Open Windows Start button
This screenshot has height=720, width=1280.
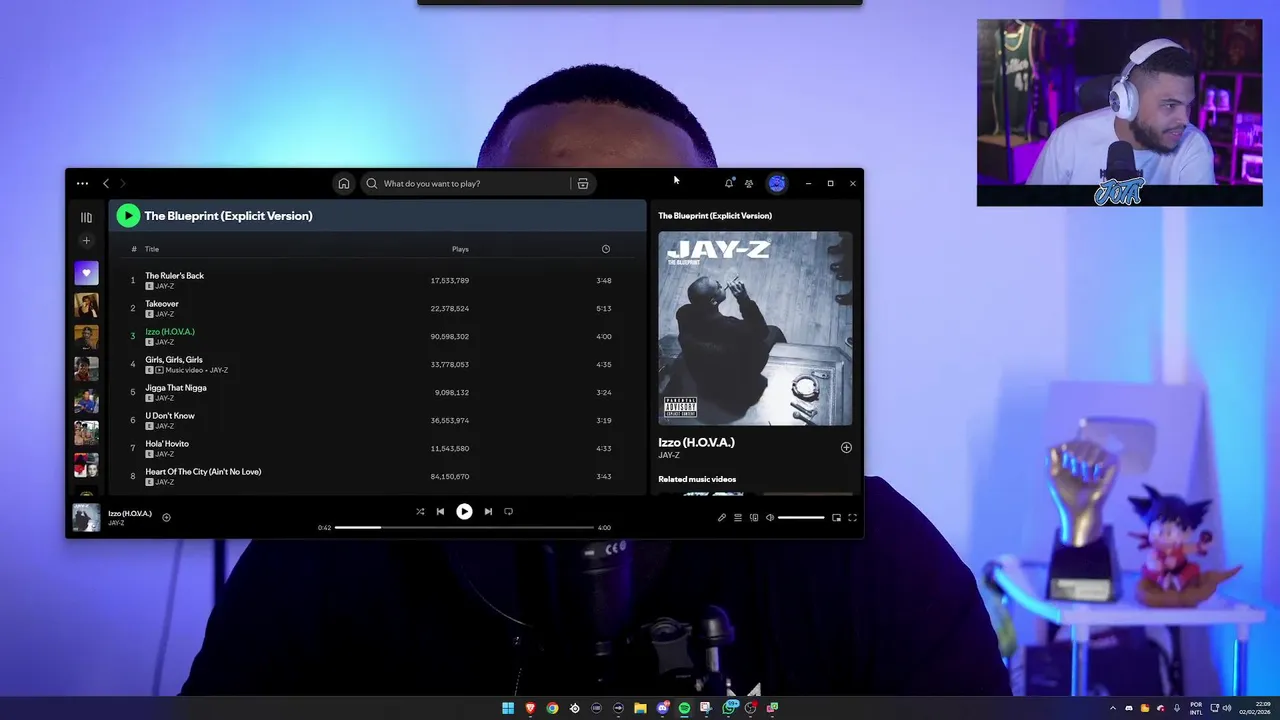(508, 708)
